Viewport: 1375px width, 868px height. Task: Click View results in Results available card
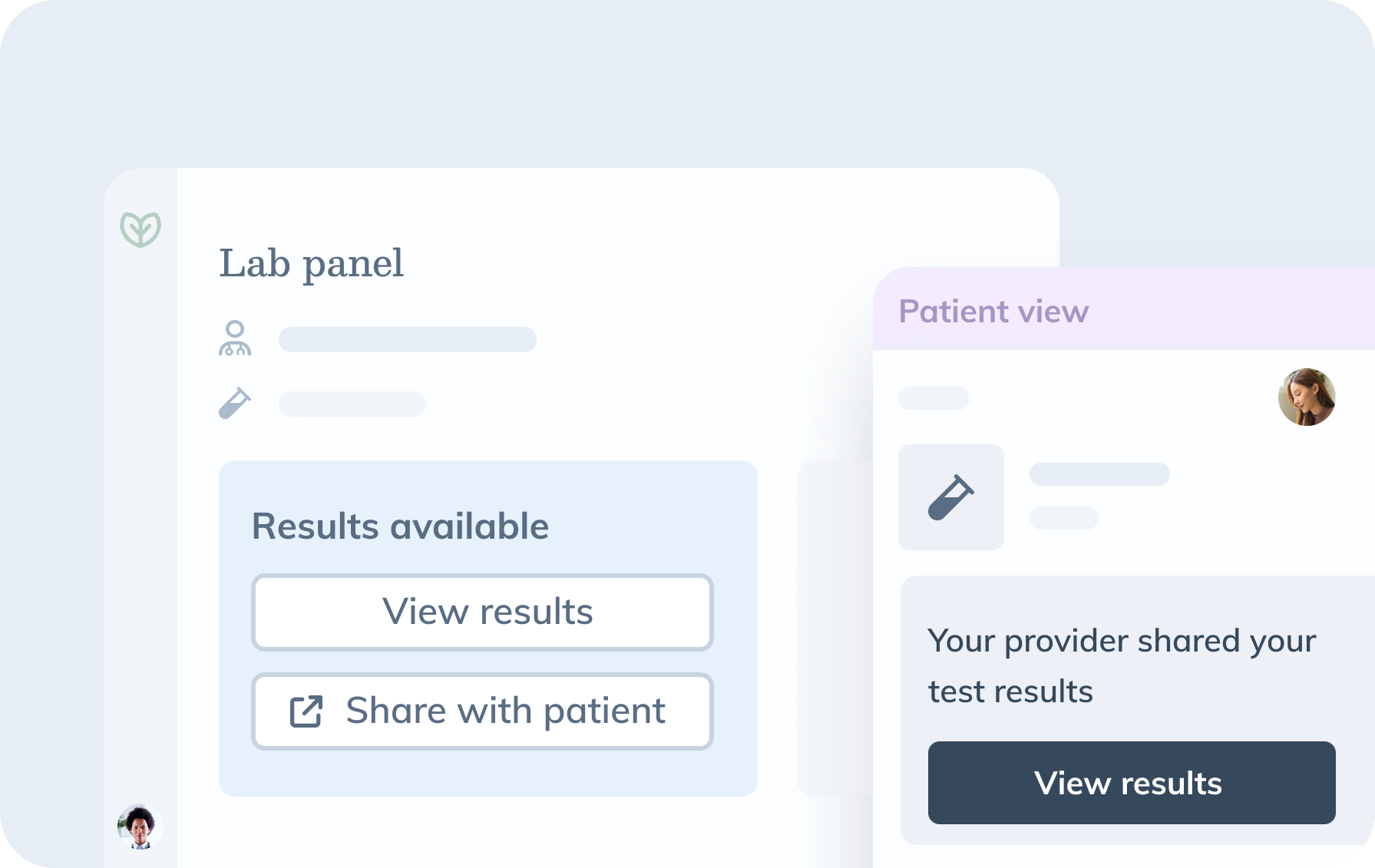483,612
